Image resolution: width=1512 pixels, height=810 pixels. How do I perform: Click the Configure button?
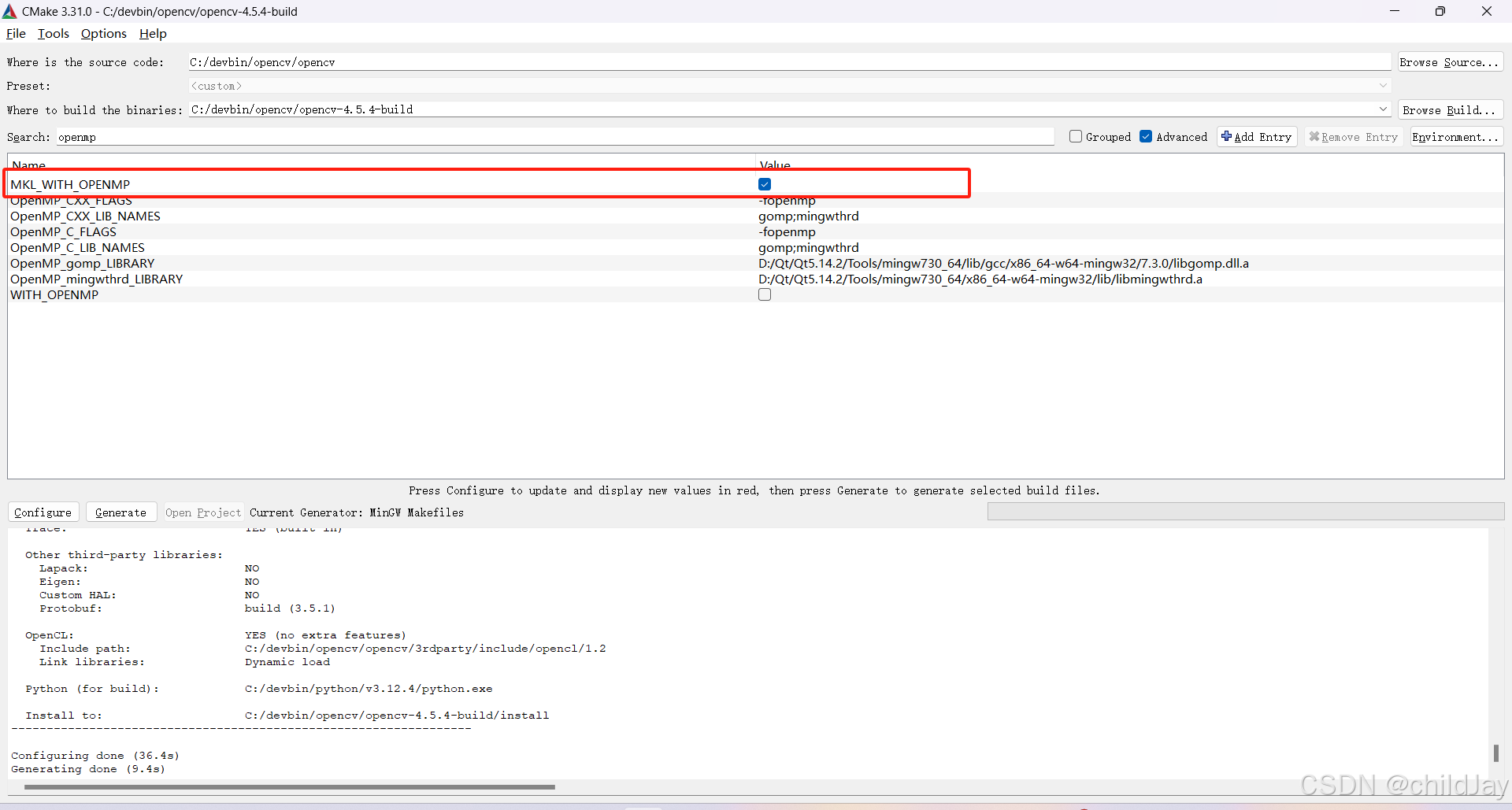[x=43, y=512]
